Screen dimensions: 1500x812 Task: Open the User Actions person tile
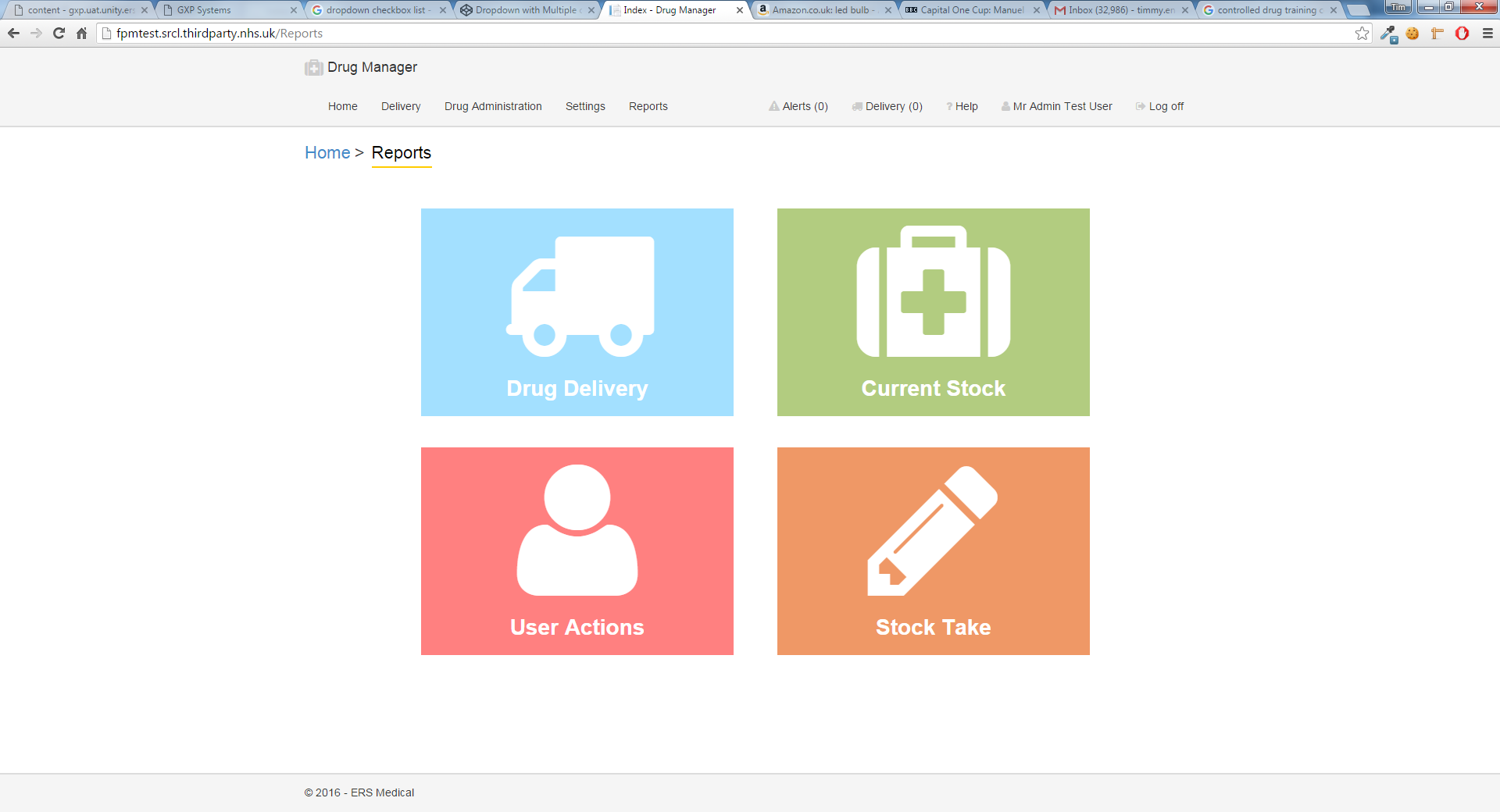577,550
